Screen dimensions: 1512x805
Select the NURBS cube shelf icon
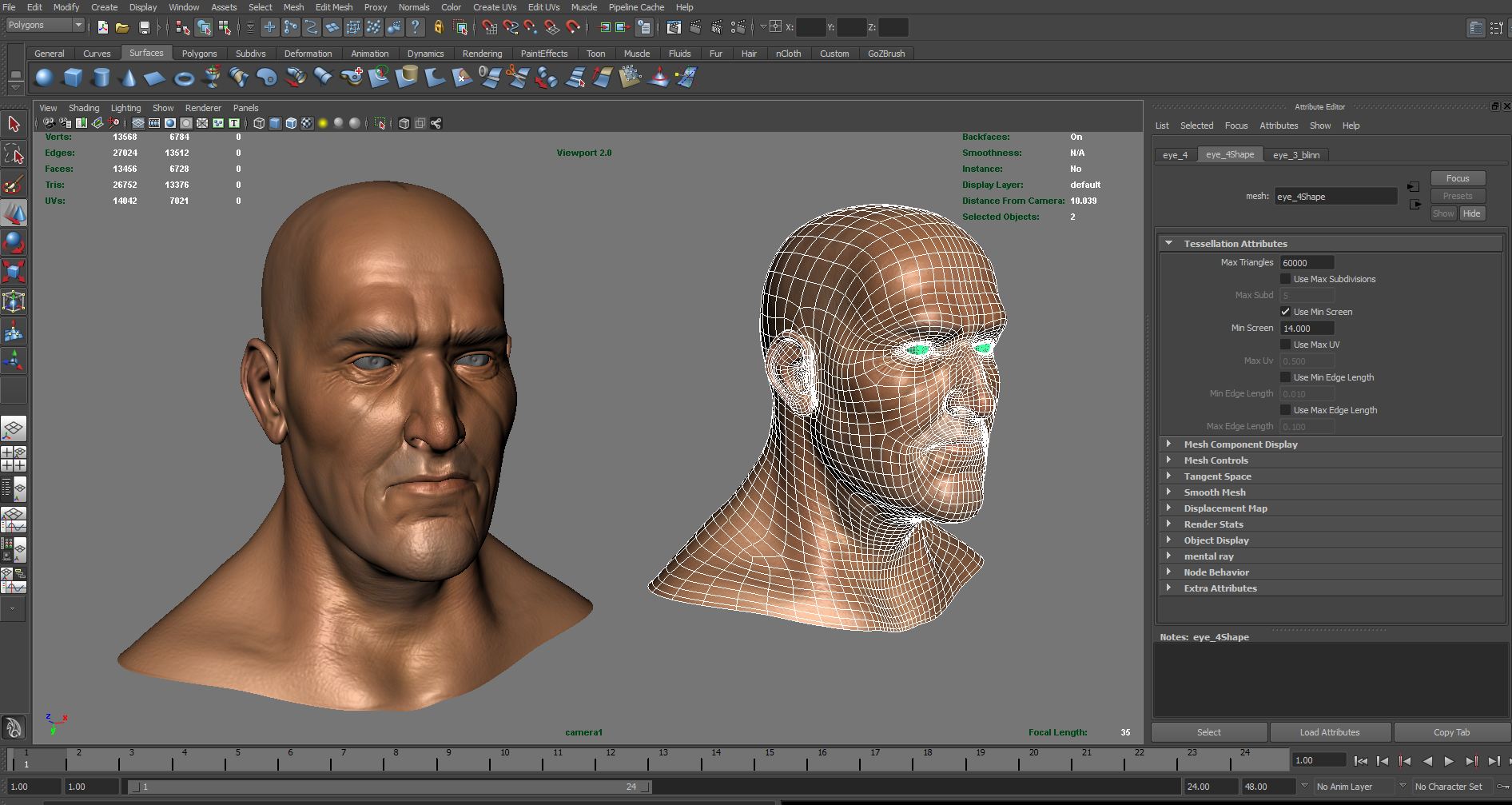click(73, 78)
